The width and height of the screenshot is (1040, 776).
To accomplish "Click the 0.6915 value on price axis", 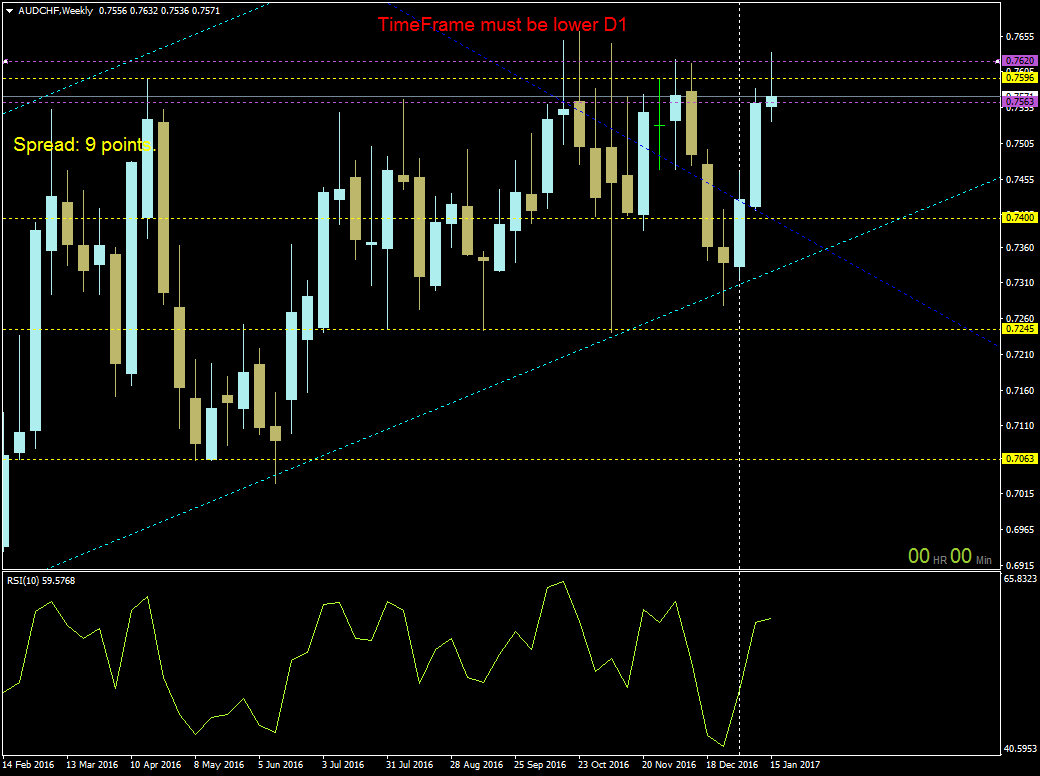I will click(1020, 566).
